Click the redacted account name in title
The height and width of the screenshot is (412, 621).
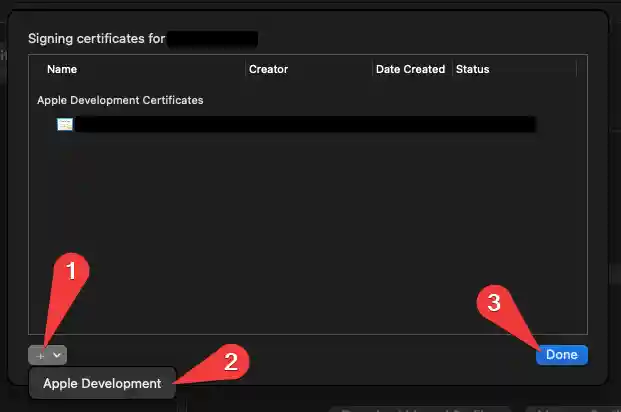click(x=213, y=39)
